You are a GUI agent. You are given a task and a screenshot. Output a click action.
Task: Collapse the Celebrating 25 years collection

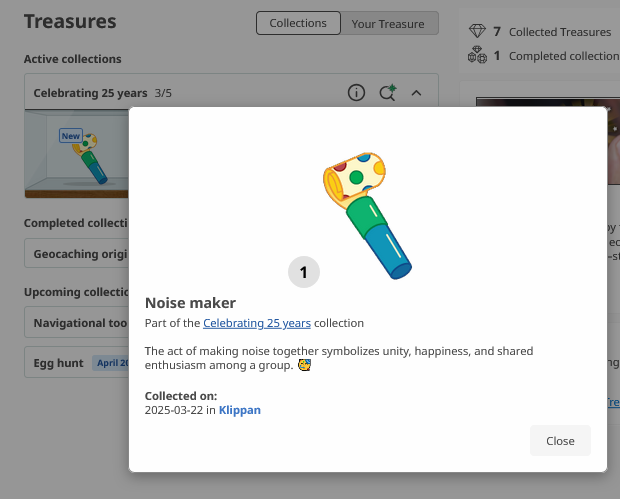point(417,93)
